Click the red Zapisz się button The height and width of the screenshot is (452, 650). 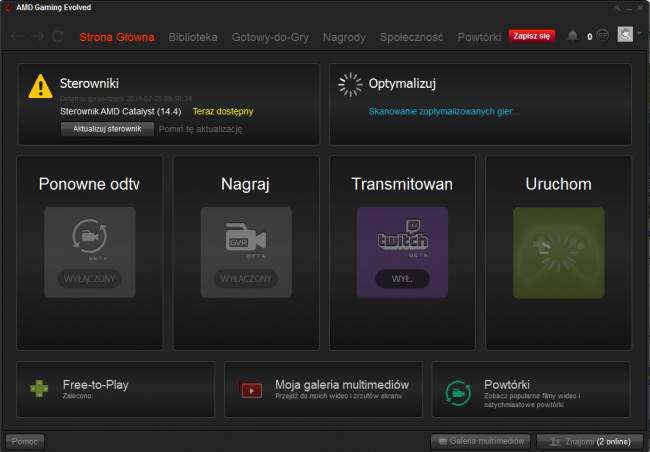532,36
